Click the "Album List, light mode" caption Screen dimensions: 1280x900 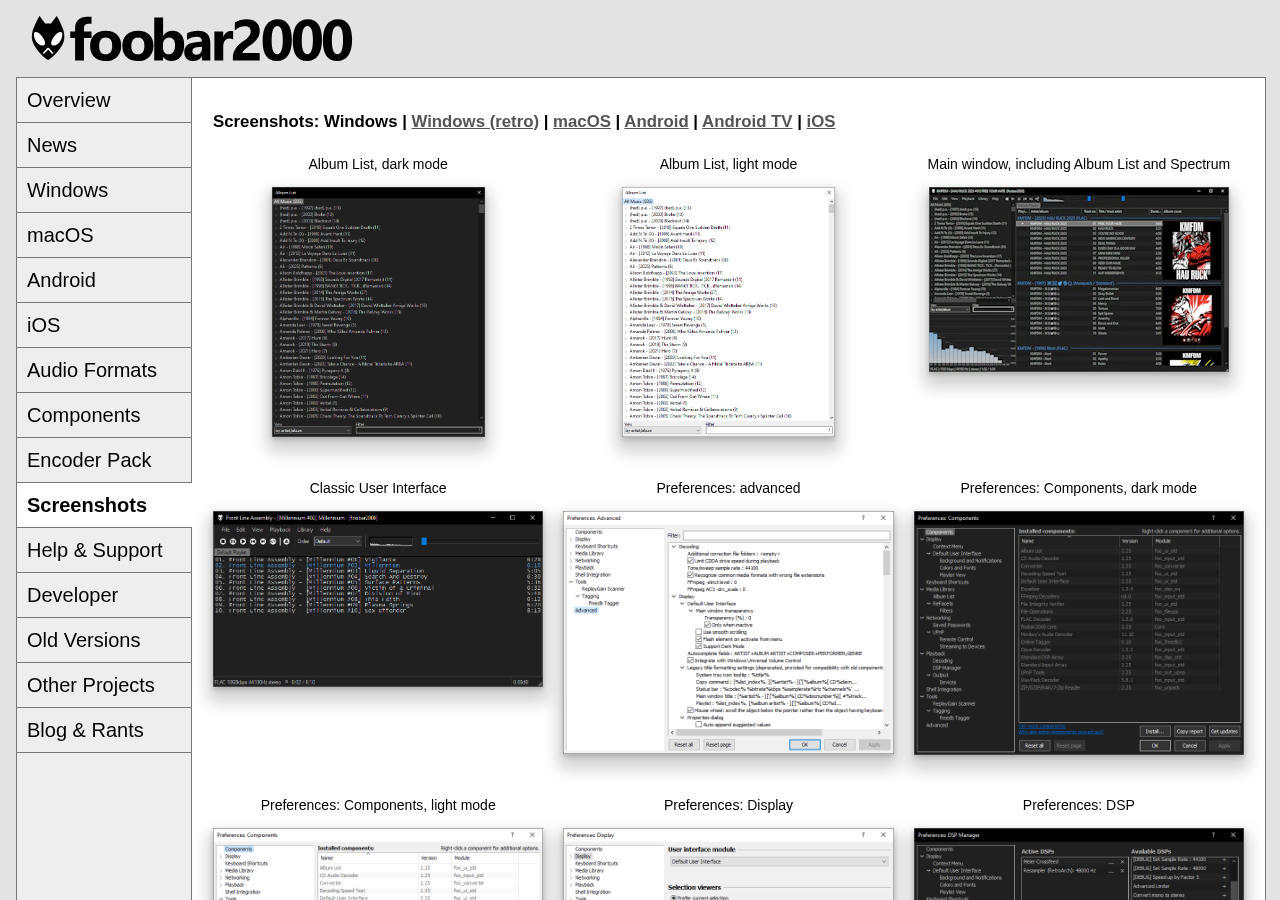(x=728, y=164)
